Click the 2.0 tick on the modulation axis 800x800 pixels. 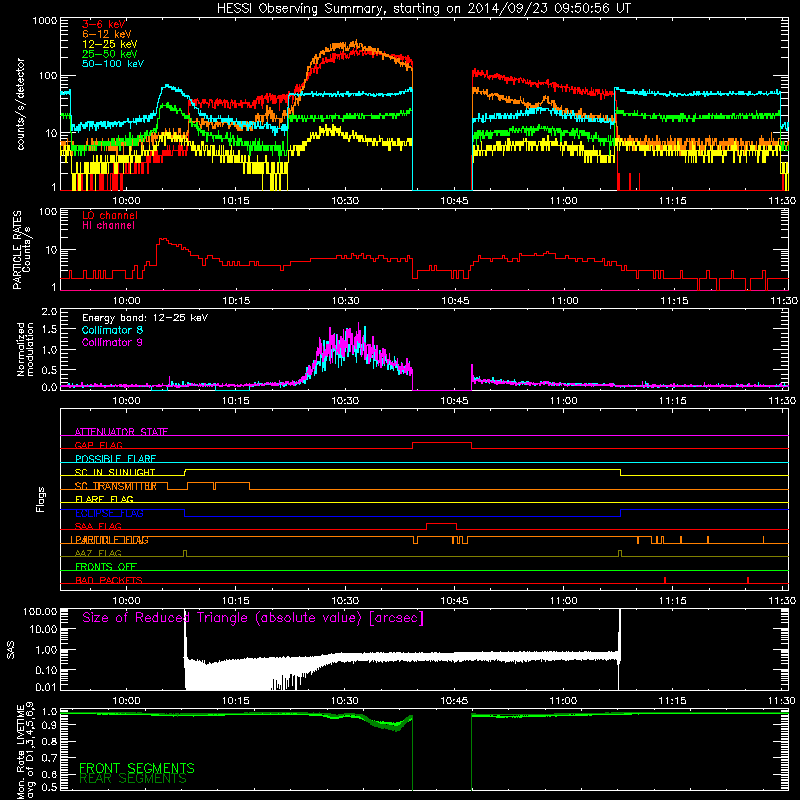49,312
